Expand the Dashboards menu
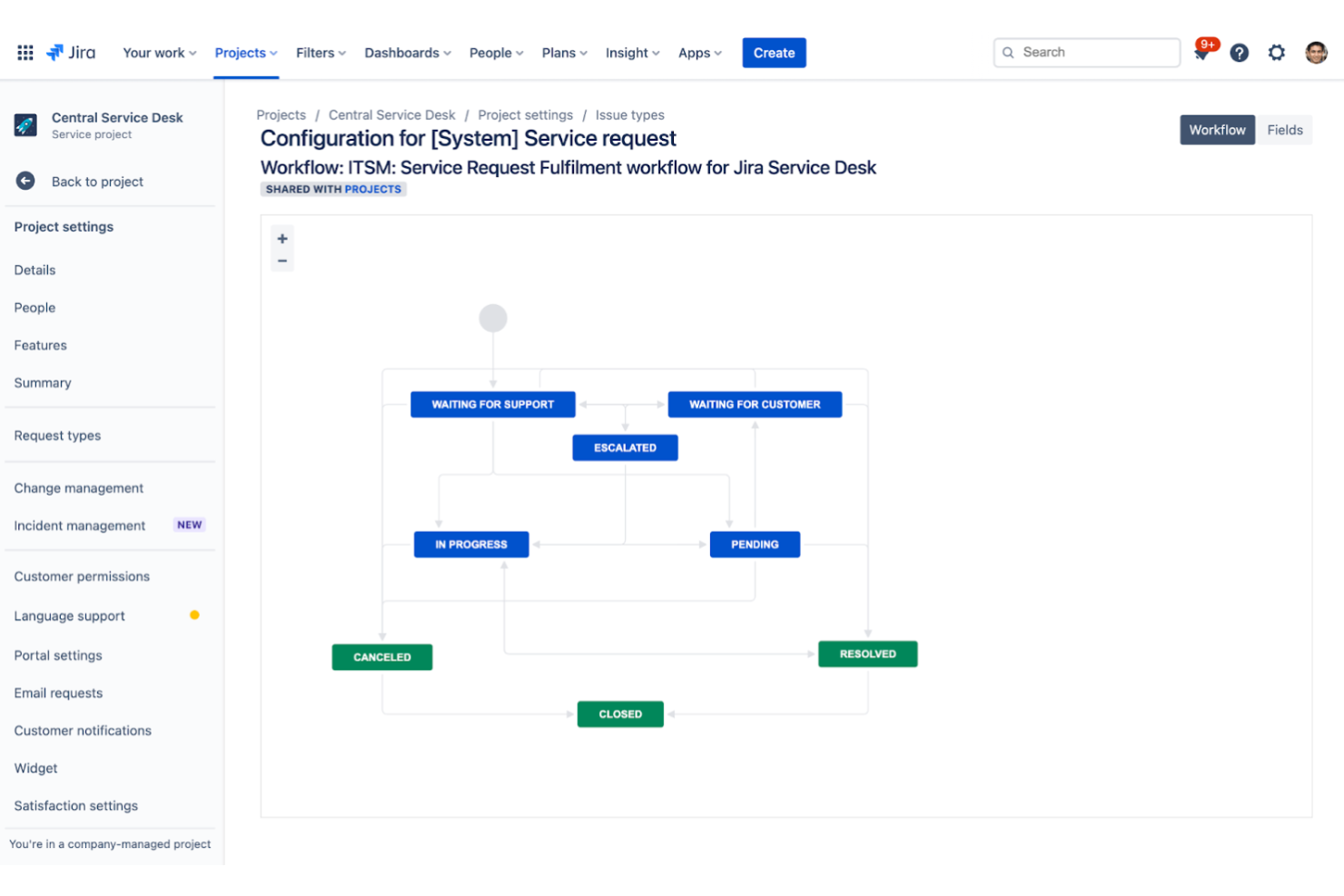This screenshot has width=1344, height=896. (407, 53)
